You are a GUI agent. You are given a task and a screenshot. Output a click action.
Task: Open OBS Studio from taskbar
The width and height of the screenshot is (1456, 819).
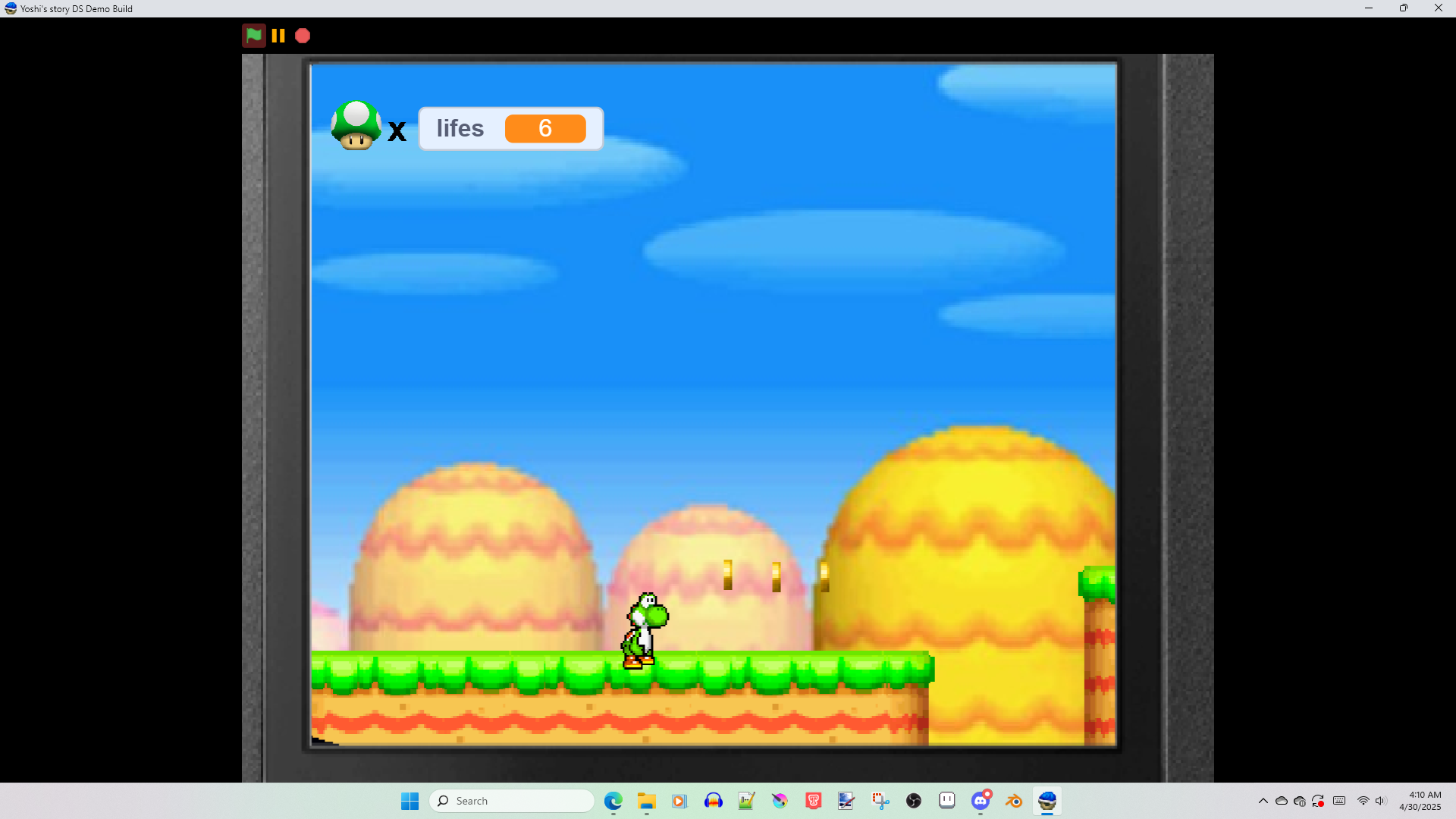914,801
